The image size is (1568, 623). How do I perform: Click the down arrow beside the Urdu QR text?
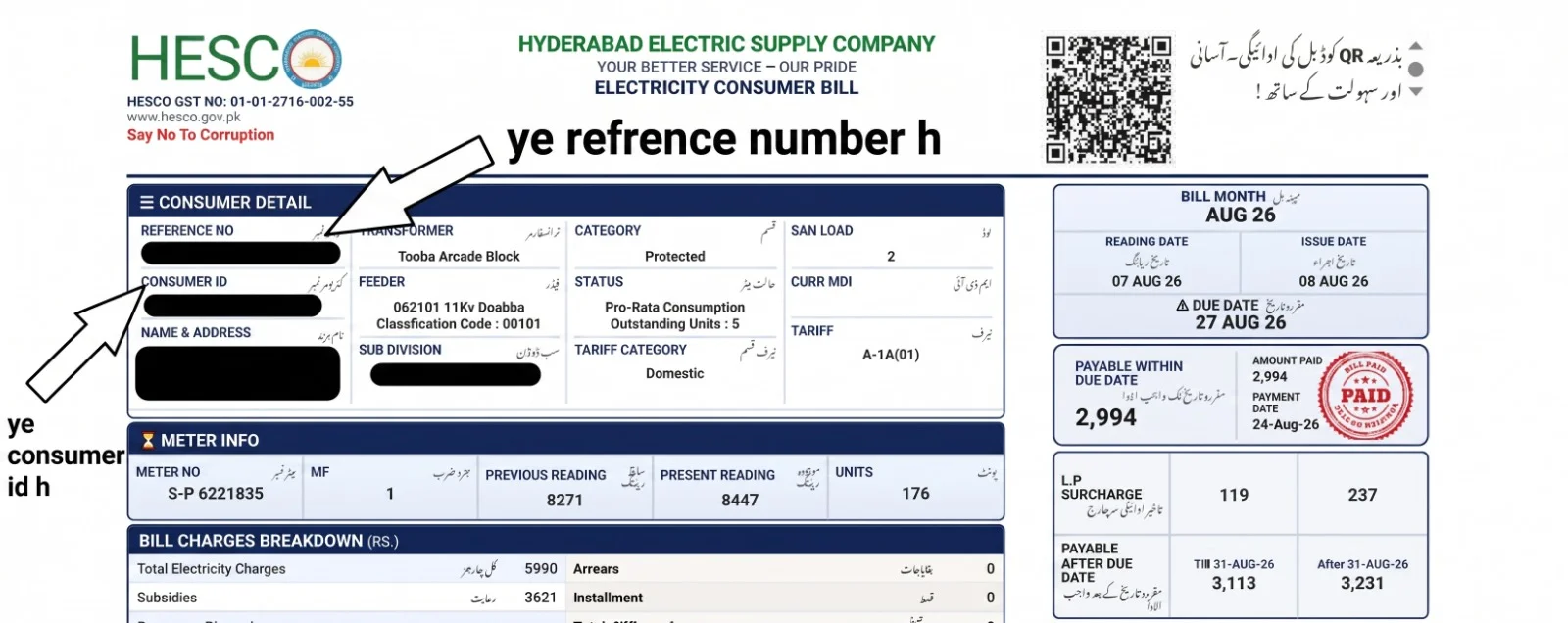[x=1415, y=92]
